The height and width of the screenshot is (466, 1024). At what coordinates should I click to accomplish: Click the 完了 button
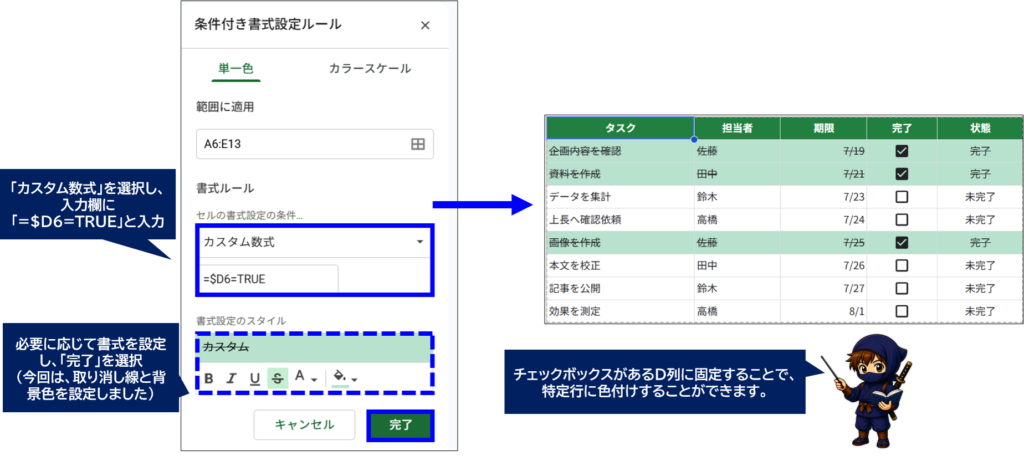(x=401, y=425)
